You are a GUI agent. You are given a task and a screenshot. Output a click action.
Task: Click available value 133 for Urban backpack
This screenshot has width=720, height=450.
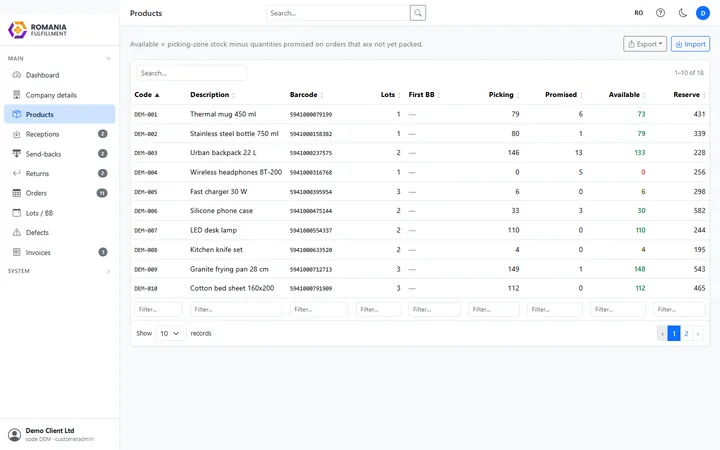[640, 152]
